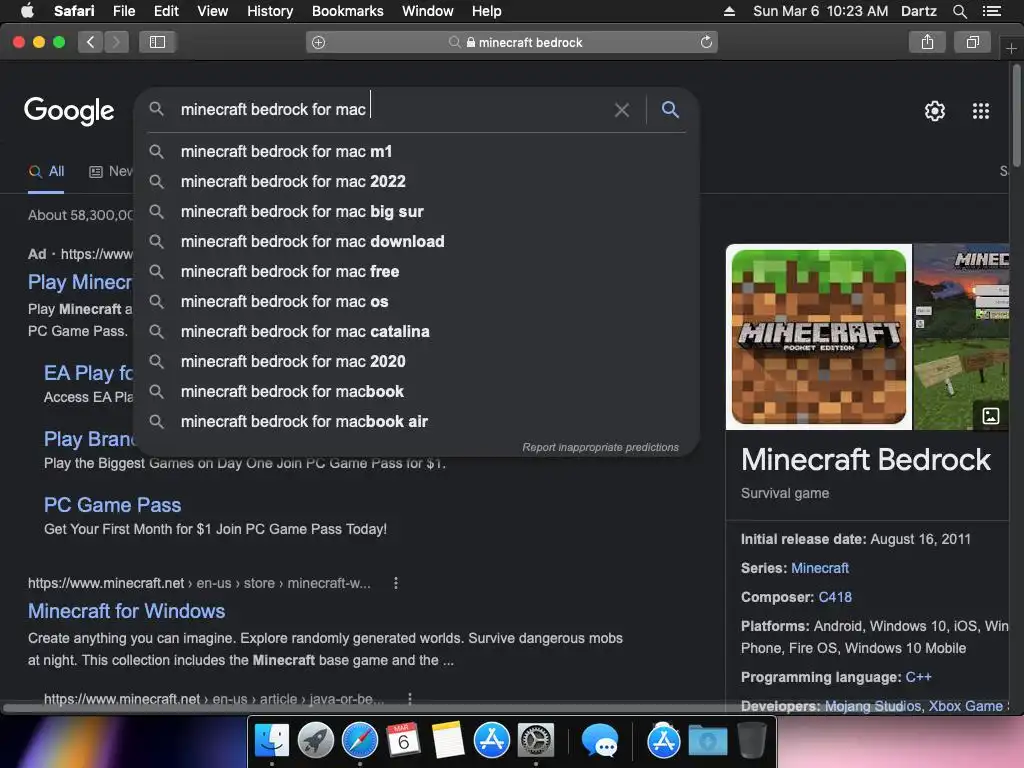
Task: Switch to the All results tab
Action: tap(46, 172)
